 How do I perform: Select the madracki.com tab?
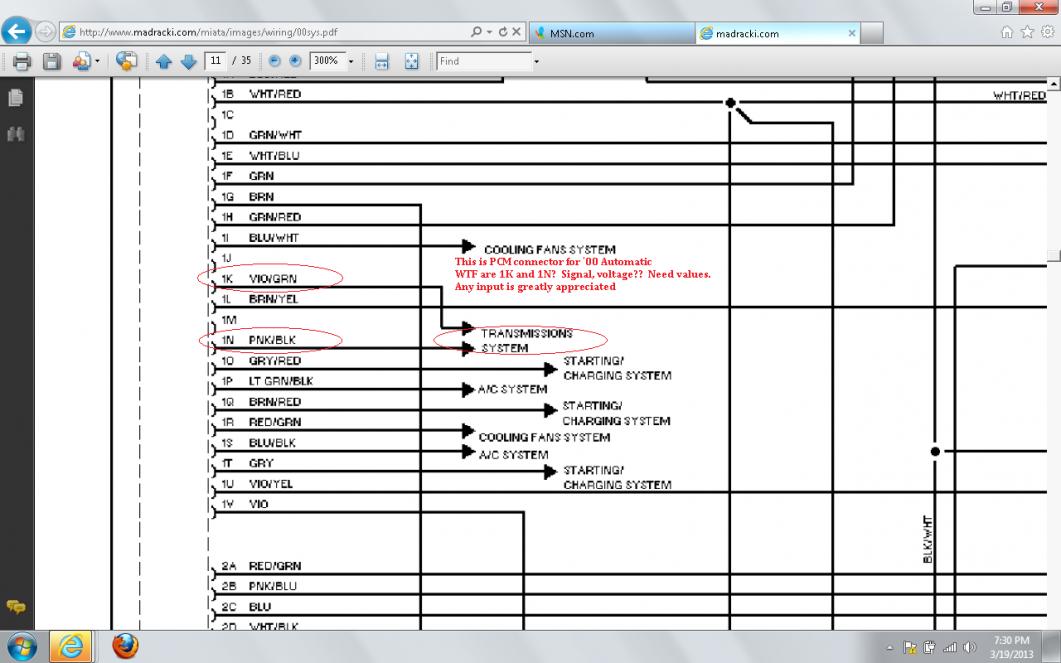[x=771, y=32]
